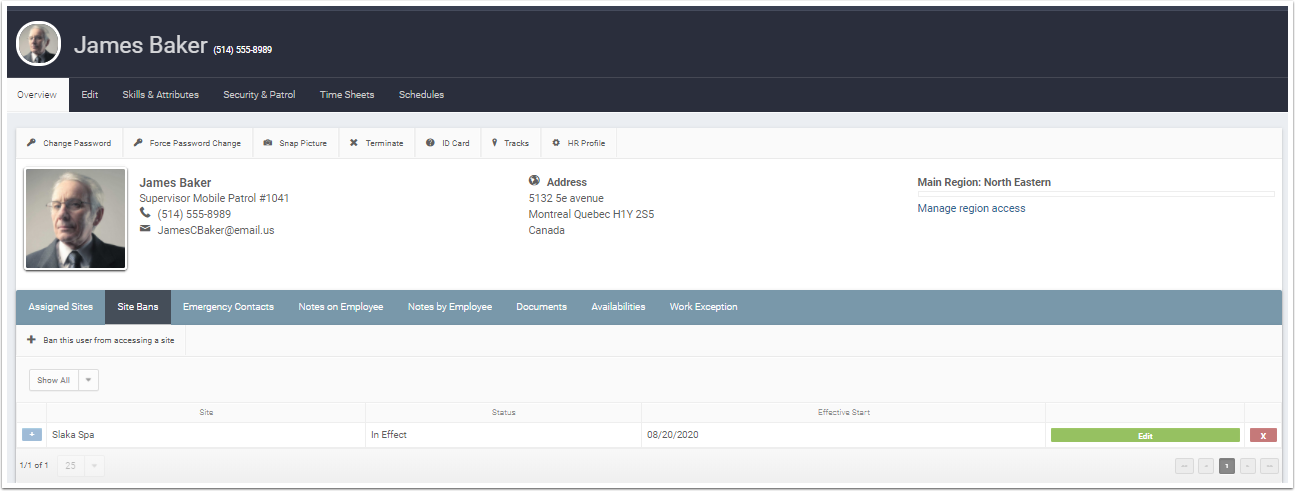Open the Availabilities tab
Screen dimensions: 1295x491
(x=618, y=307)
